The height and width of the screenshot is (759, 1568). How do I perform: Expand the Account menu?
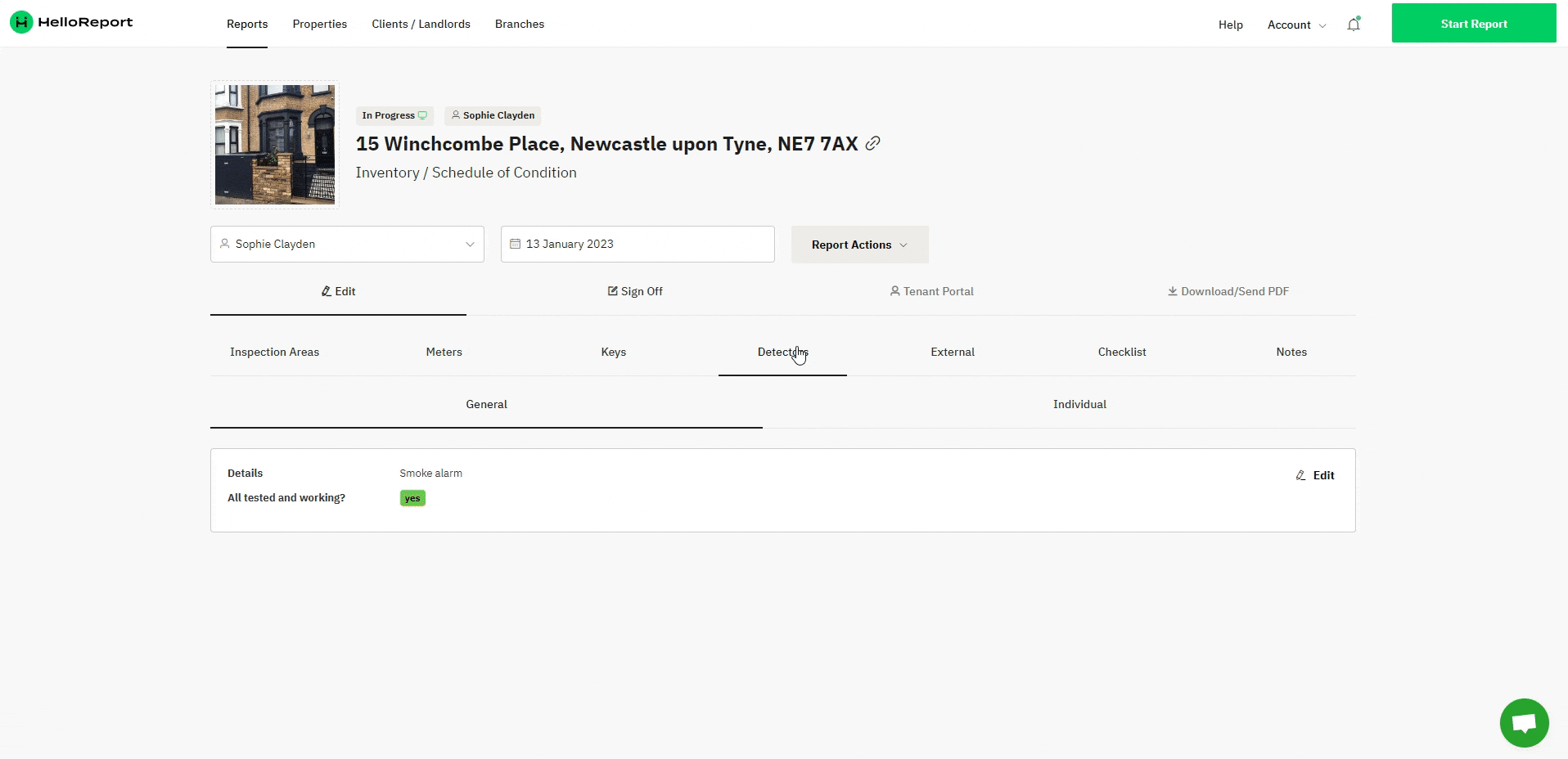point(1296,25)
